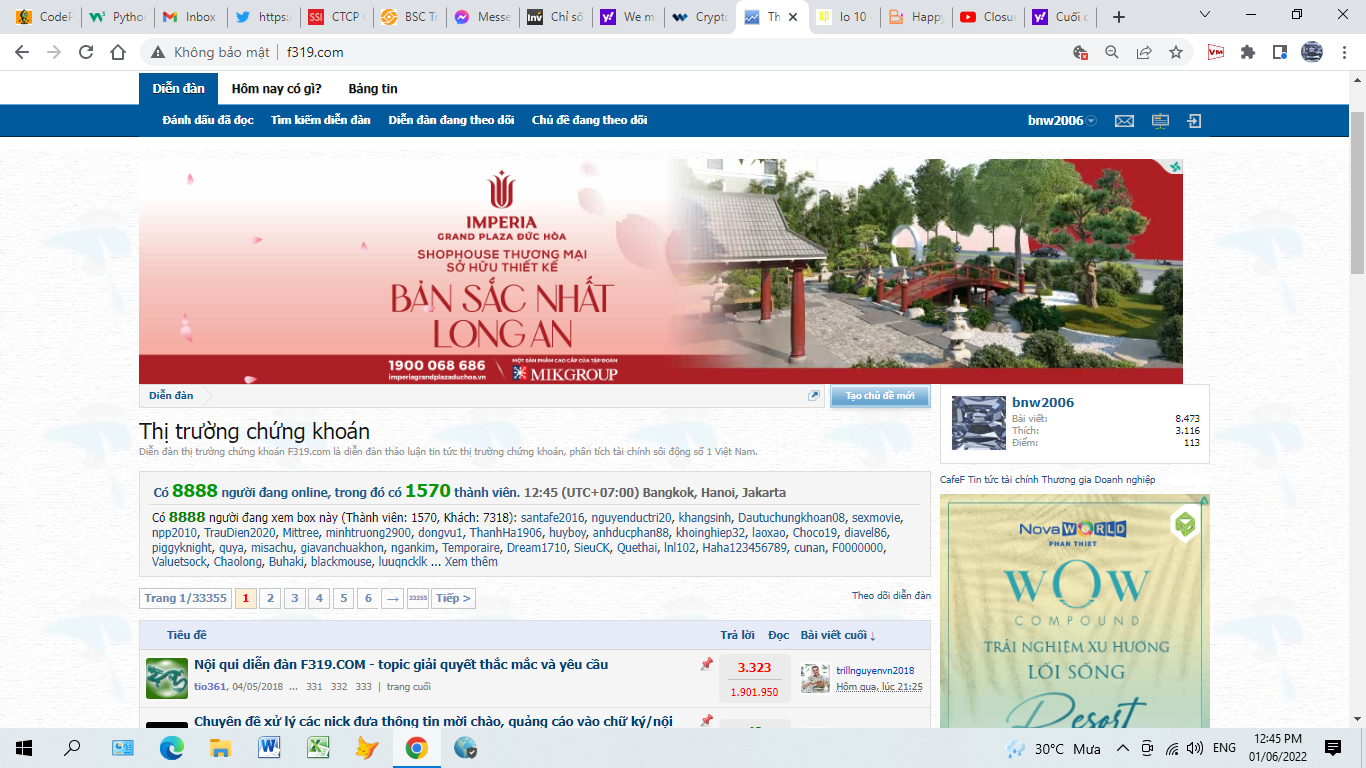Click the Xem thêm link in online users

pyautogui.click(x=471, y=562)
